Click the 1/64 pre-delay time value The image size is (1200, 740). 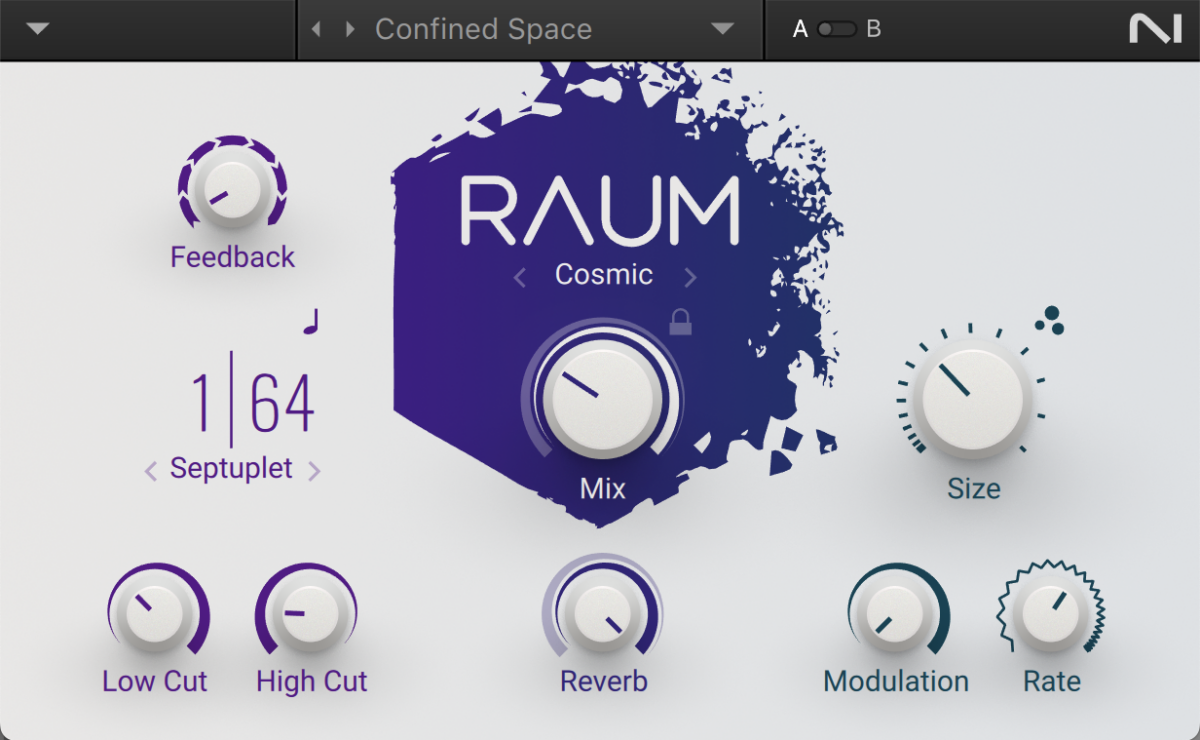pos(252,402)
